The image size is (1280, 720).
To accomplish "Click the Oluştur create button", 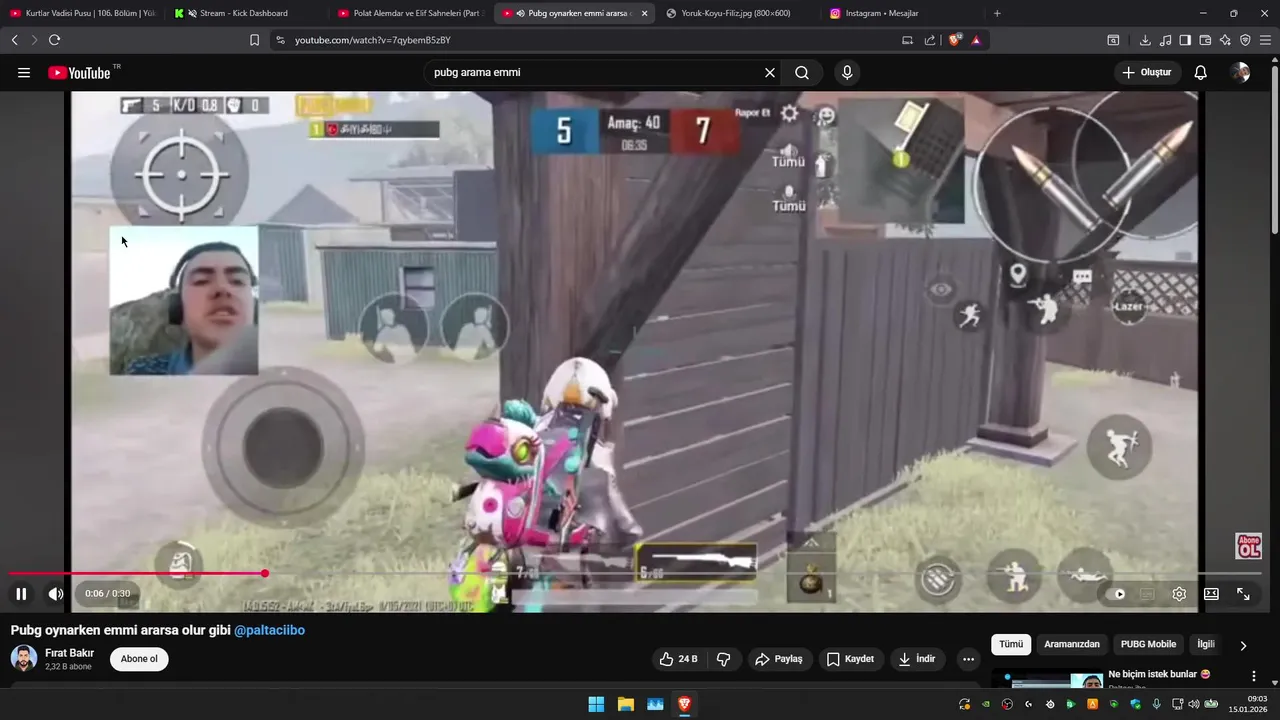I will (1147, 73).
